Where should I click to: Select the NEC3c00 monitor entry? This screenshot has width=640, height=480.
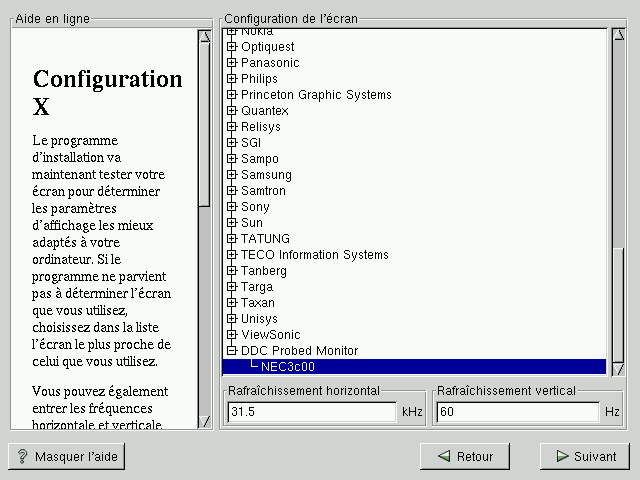pos(287,367)
